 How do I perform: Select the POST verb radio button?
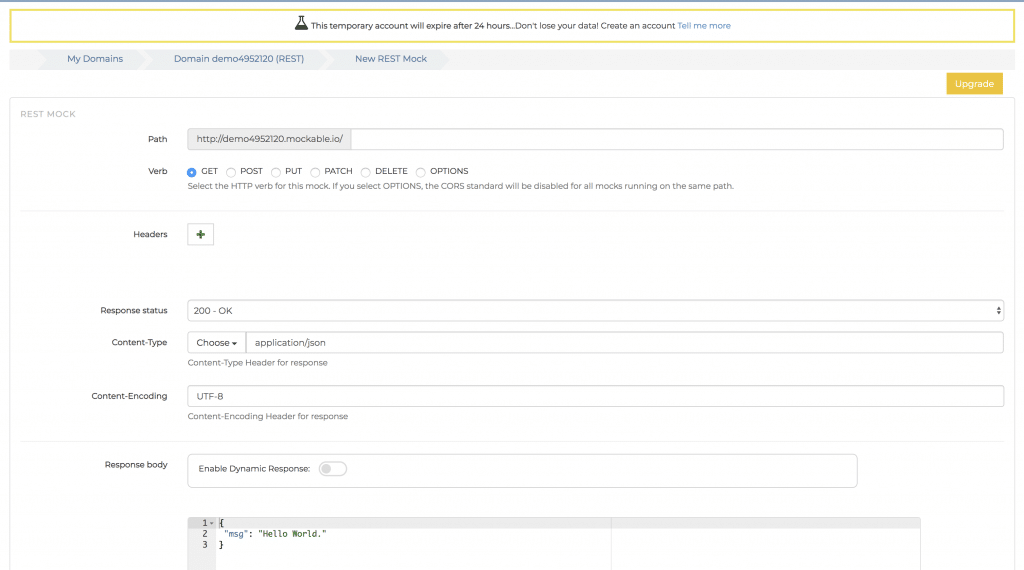point(231,172)
